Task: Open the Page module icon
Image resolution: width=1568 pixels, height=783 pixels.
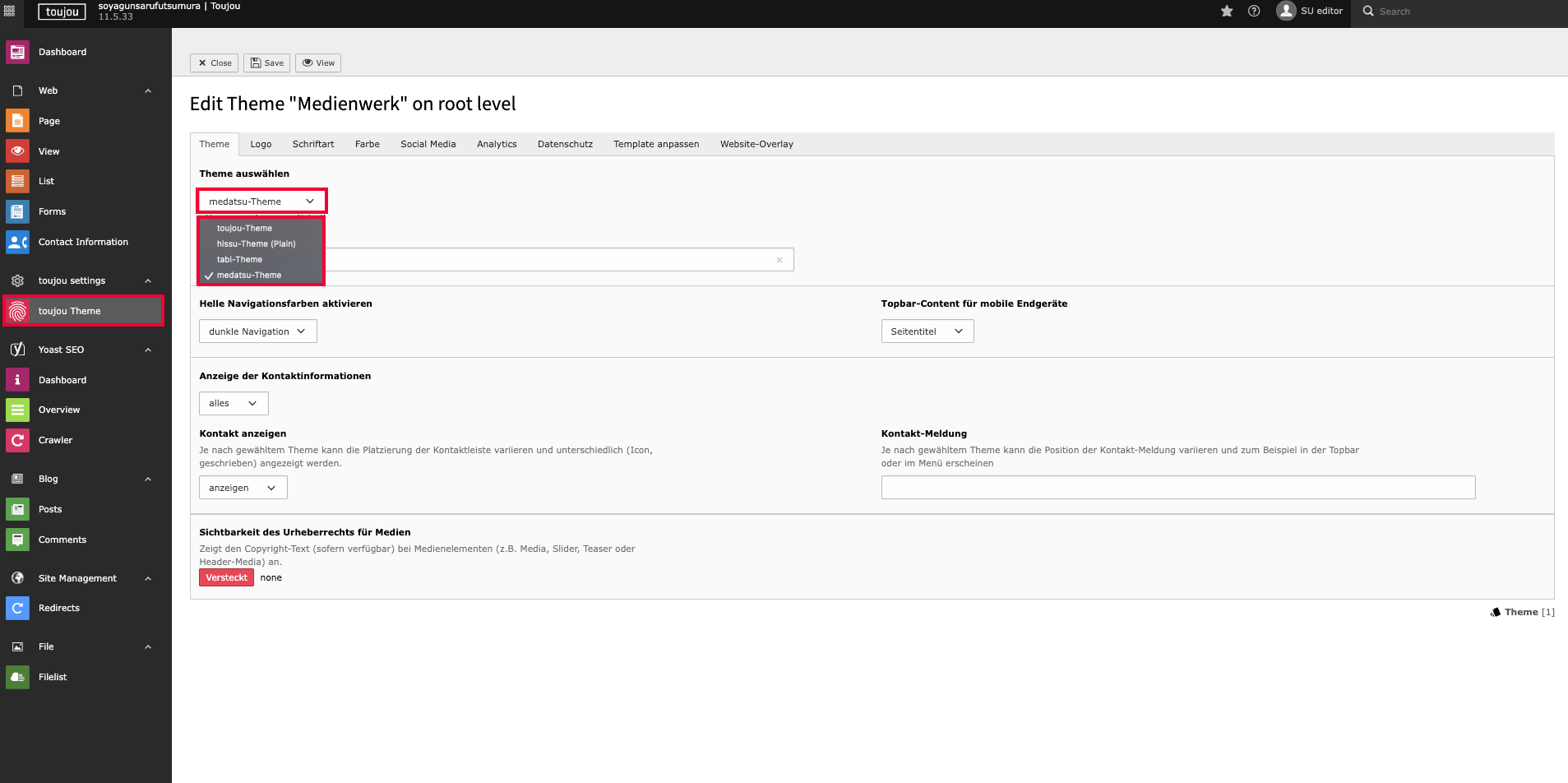Action: click(x=17, y=121)
